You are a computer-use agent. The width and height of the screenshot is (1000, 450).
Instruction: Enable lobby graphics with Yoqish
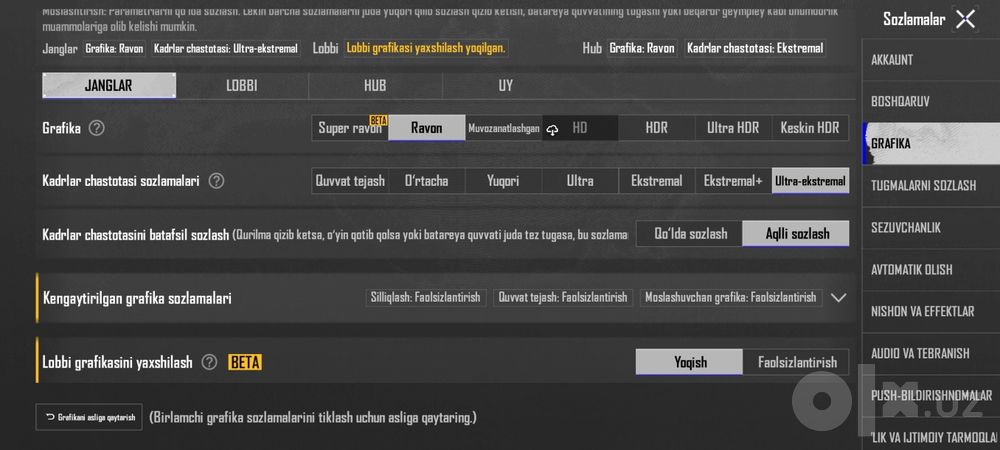pyautogui.click(x=689, y=362)
